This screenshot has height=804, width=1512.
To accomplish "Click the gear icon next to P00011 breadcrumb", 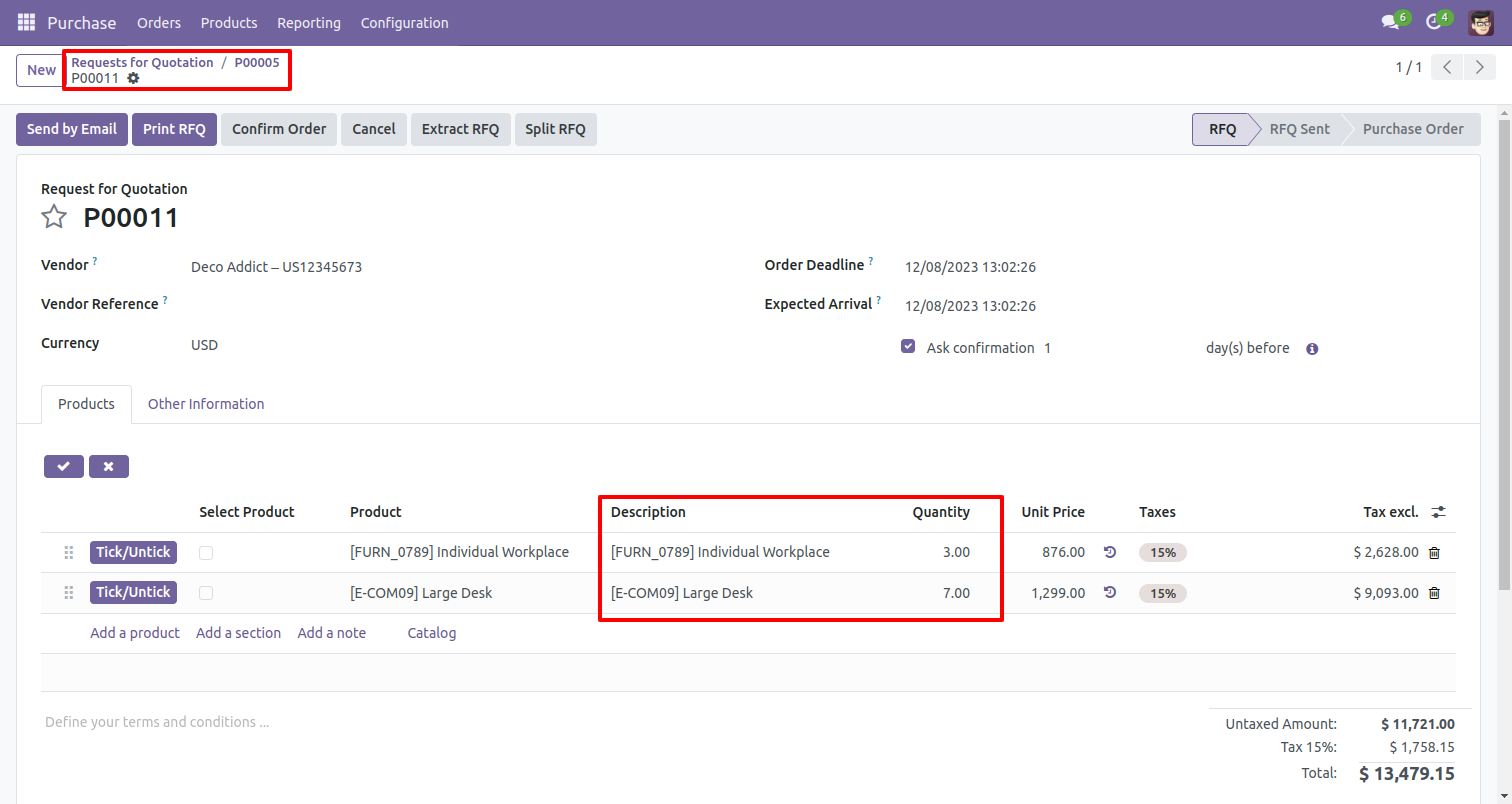I will [x=133, y=78].
